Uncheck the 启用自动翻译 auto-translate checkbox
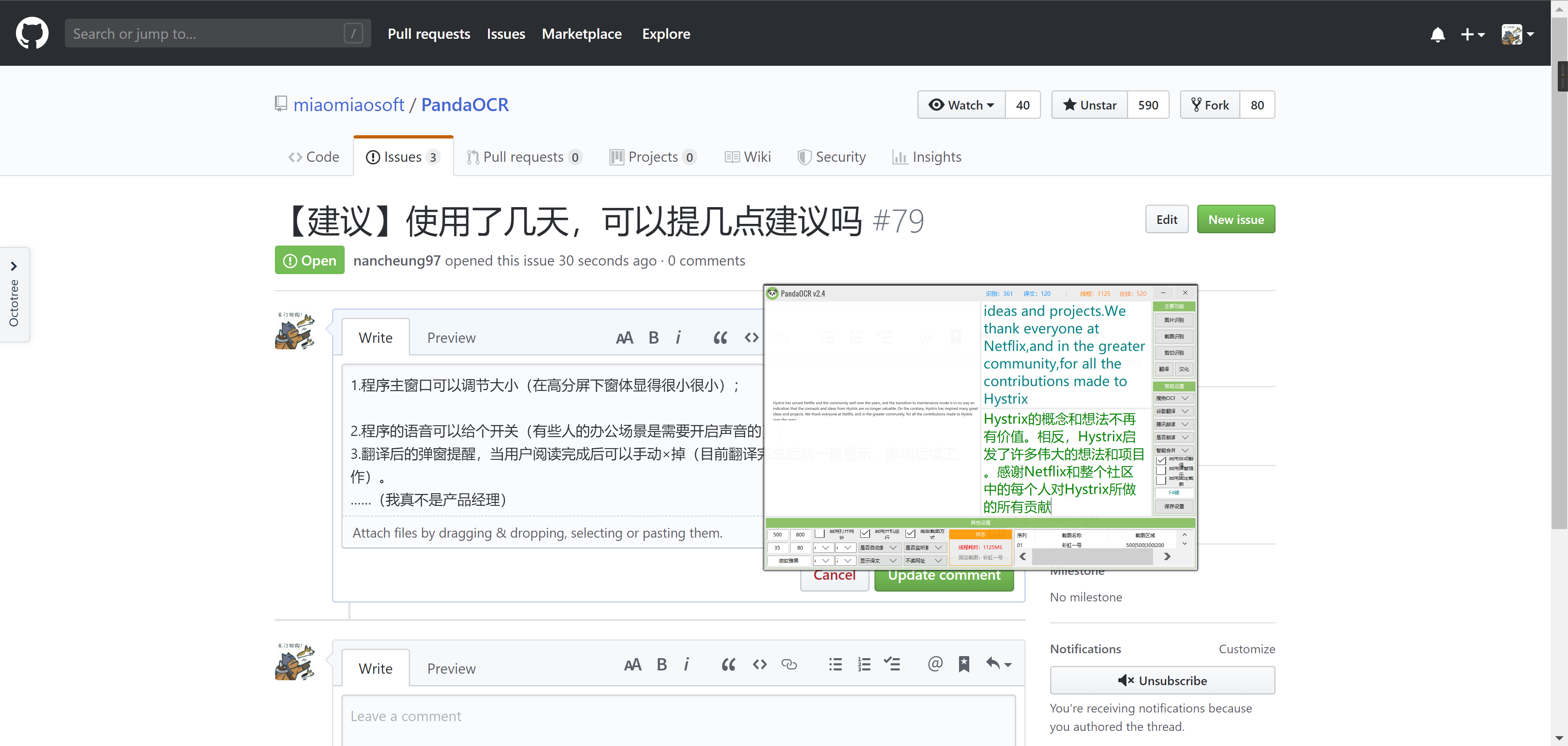The height and width of the screenshot is (746, 1568). coord(1161,460)
